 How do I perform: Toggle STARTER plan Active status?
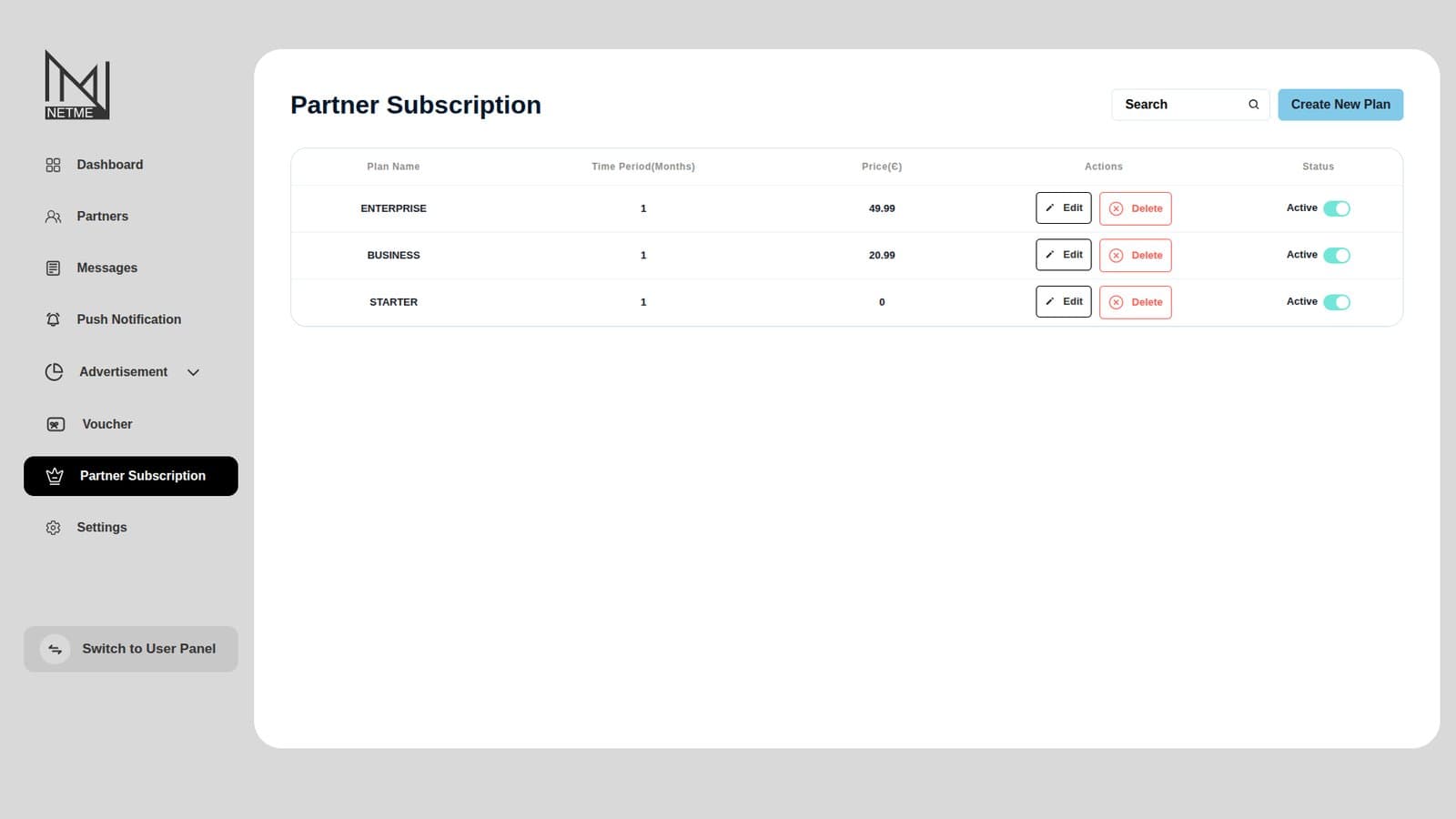[1336, 302]
